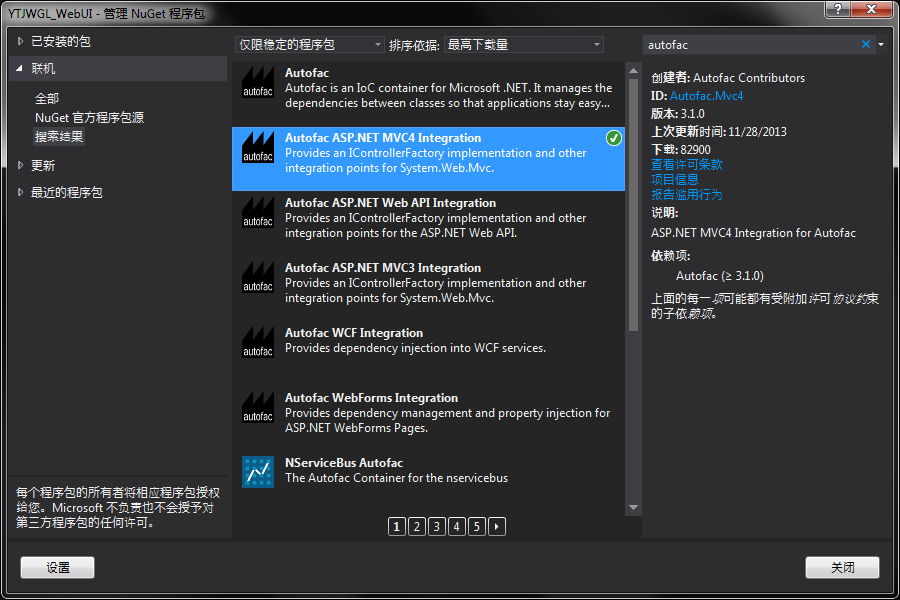Viewport: 900px width, 600px height.
Task: Open the 项目信息 link
Action: (674, 179)
